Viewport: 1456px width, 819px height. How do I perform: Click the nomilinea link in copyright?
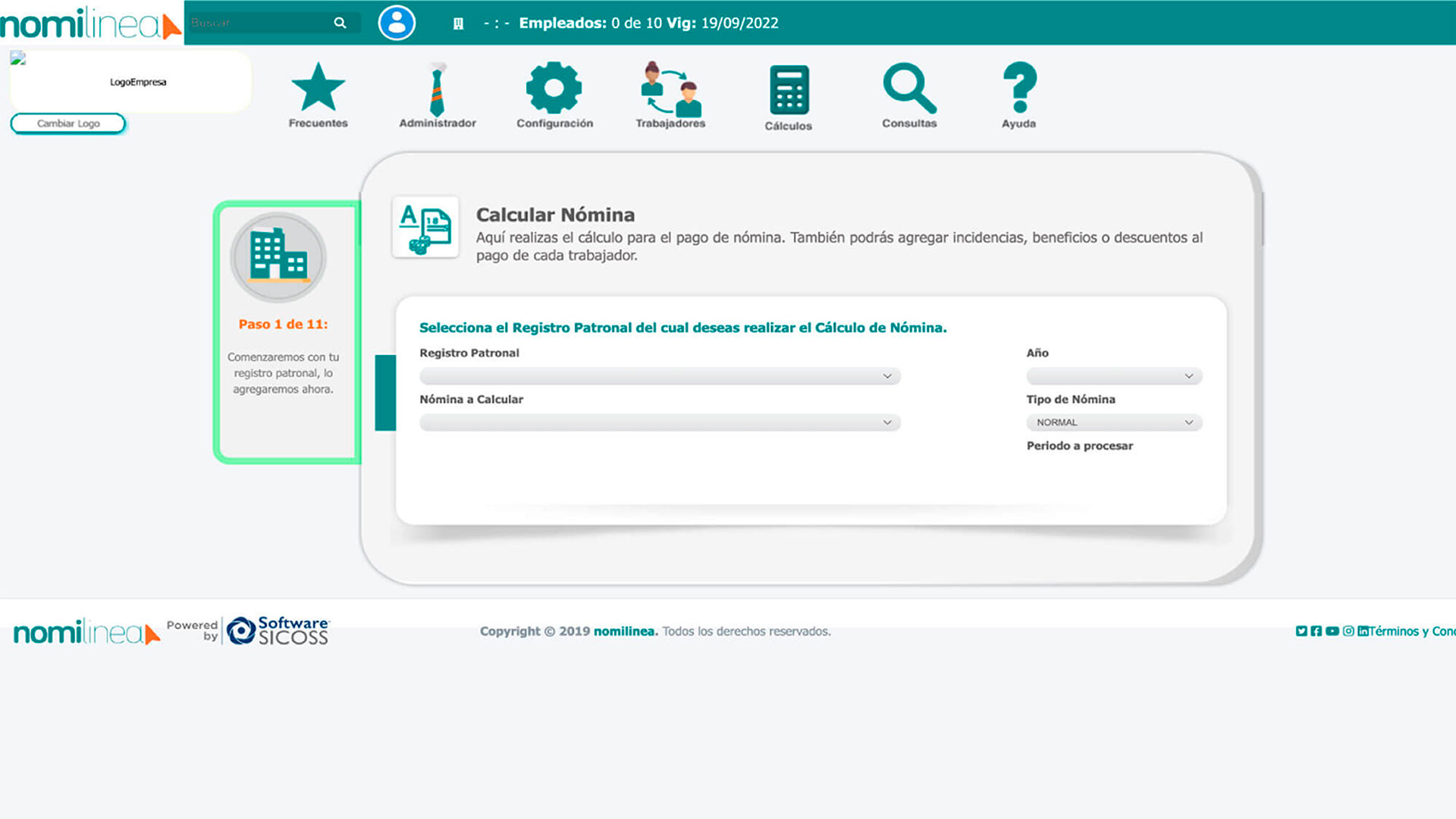(623, 631)
